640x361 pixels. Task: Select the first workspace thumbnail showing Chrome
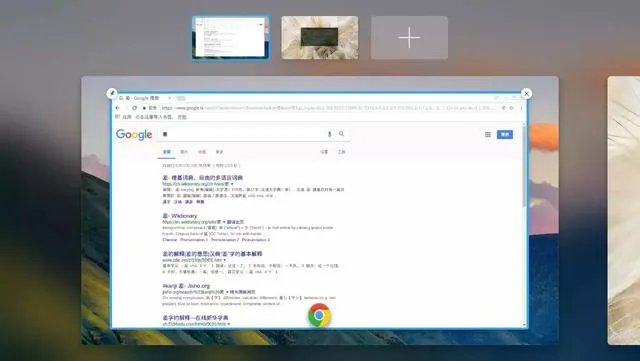231,38
